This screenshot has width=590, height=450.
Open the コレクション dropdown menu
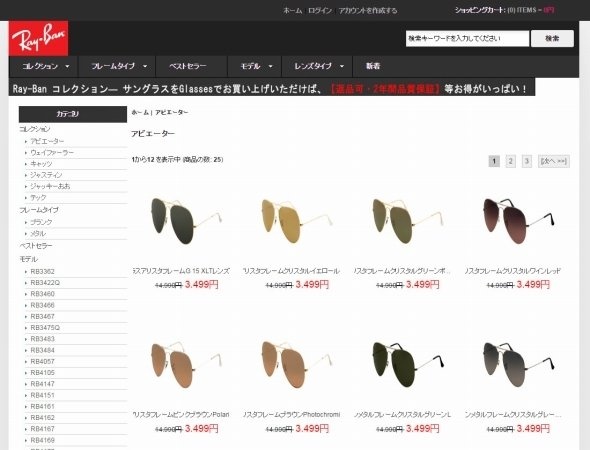pos(44,66)
